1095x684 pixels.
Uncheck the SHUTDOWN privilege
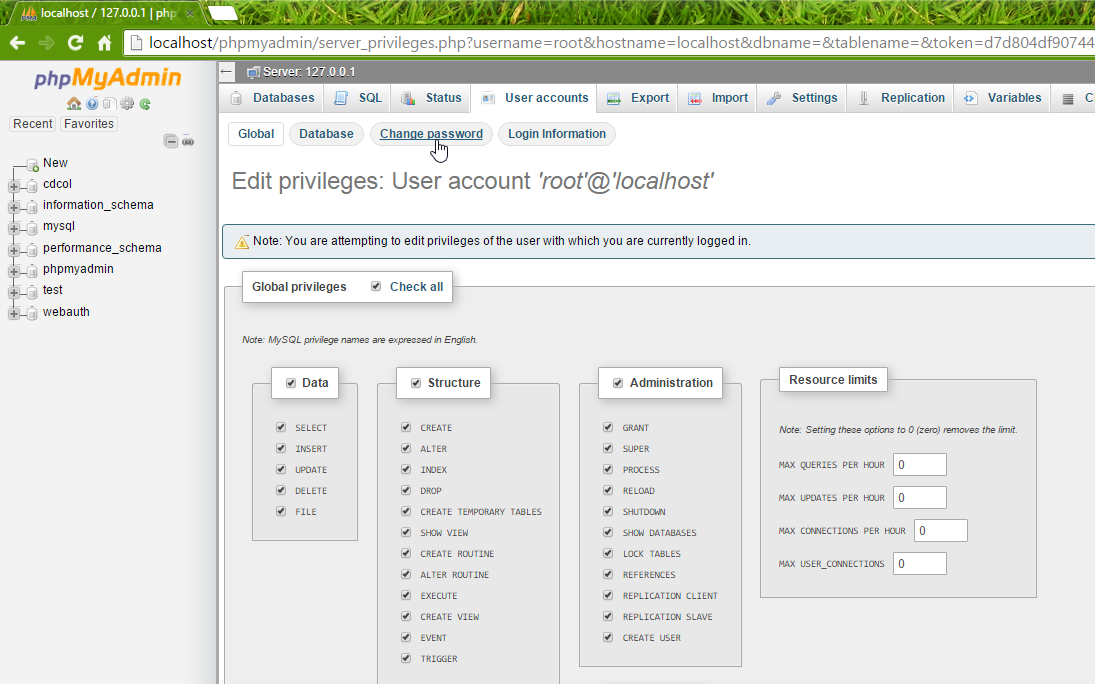(x=608, y=511)
